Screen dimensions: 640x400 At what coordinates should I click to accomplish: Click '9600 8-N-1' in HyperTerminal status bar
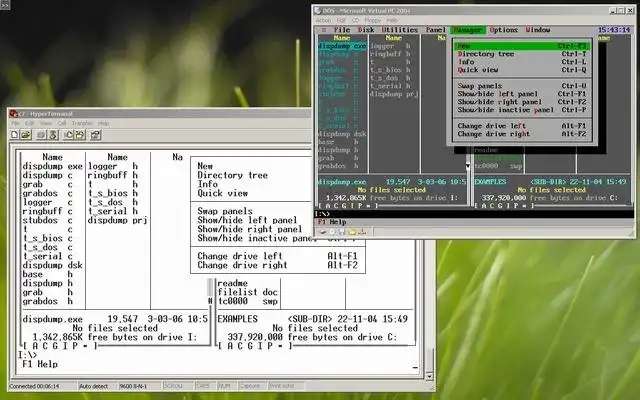pos(133,386)
